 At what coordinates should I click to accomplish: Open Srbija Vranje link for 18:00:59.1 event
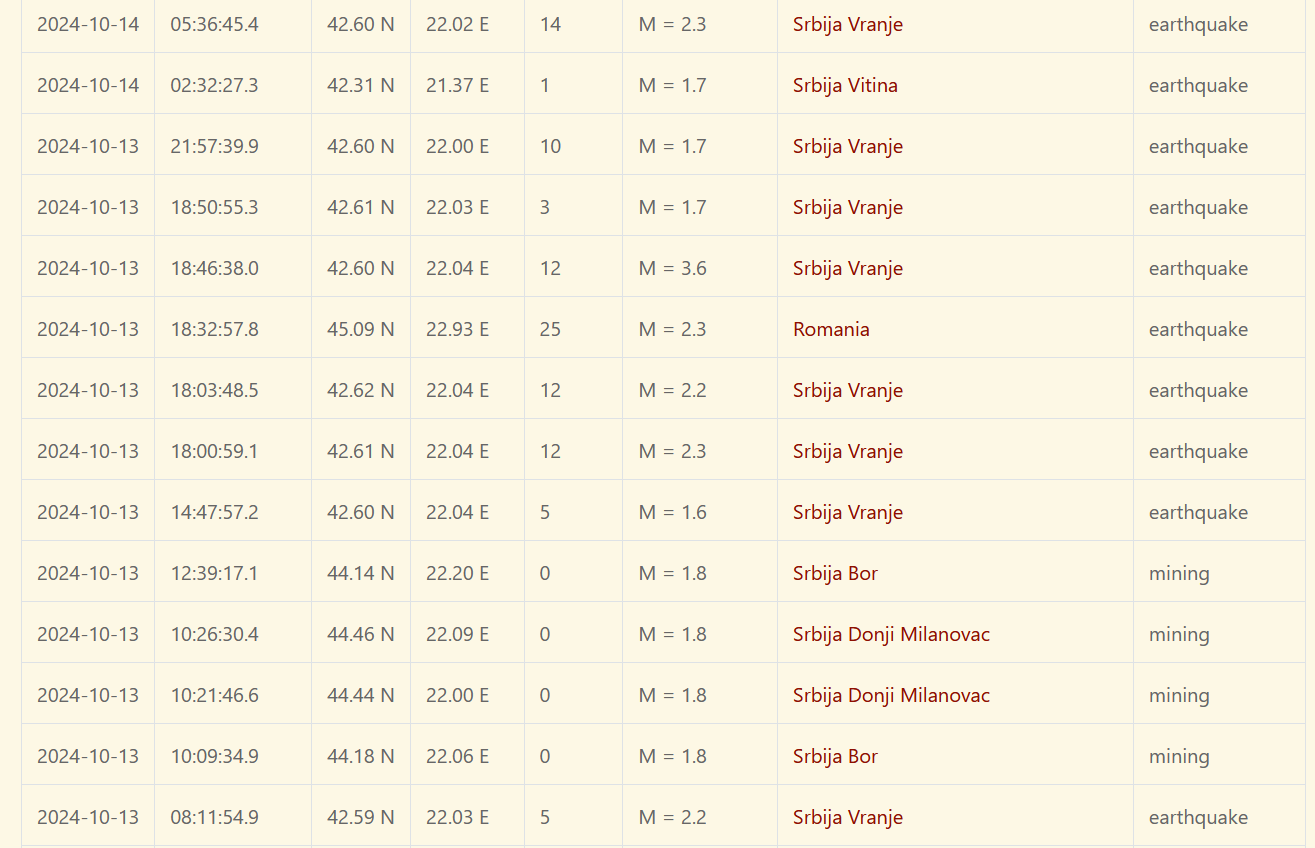pyautogui.click(x=847, y=451)
